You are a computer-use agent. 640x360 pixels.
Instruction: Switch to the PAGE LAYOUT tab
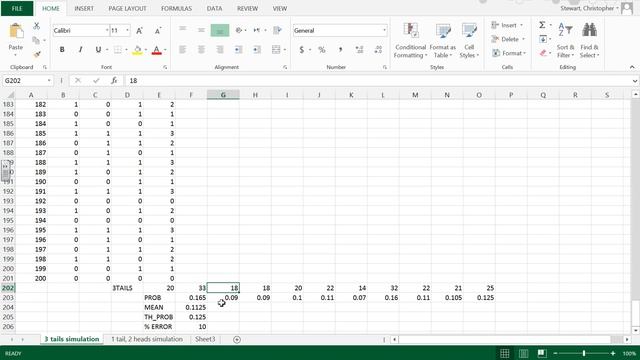pos(127,8)
